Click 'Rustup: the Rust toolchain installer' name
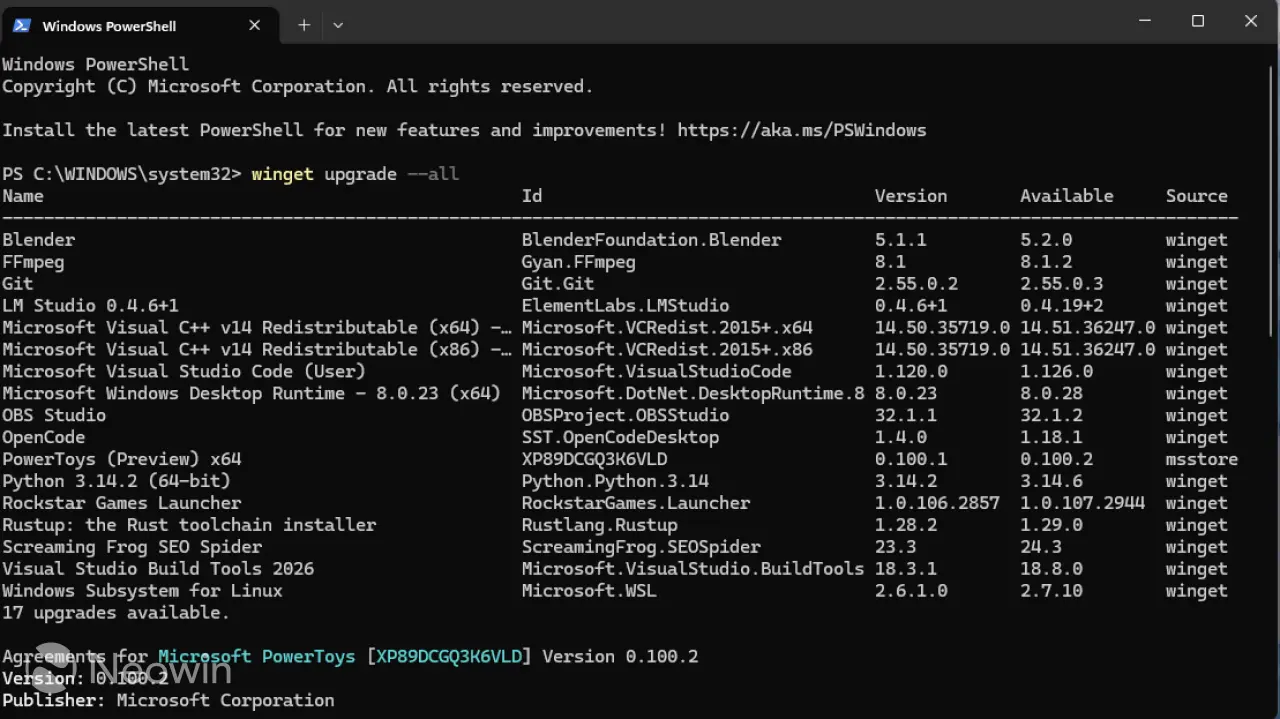This screenshot has width=1280, height=719. 190,526
